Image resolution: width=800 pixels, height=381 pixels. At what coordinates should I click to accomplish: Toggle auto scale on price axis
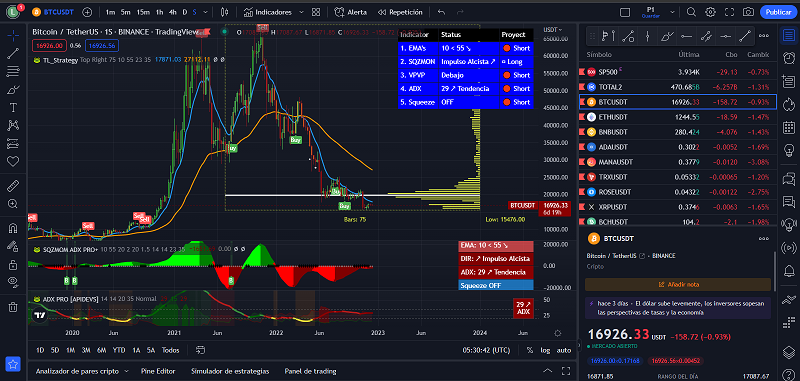(563, 350)
